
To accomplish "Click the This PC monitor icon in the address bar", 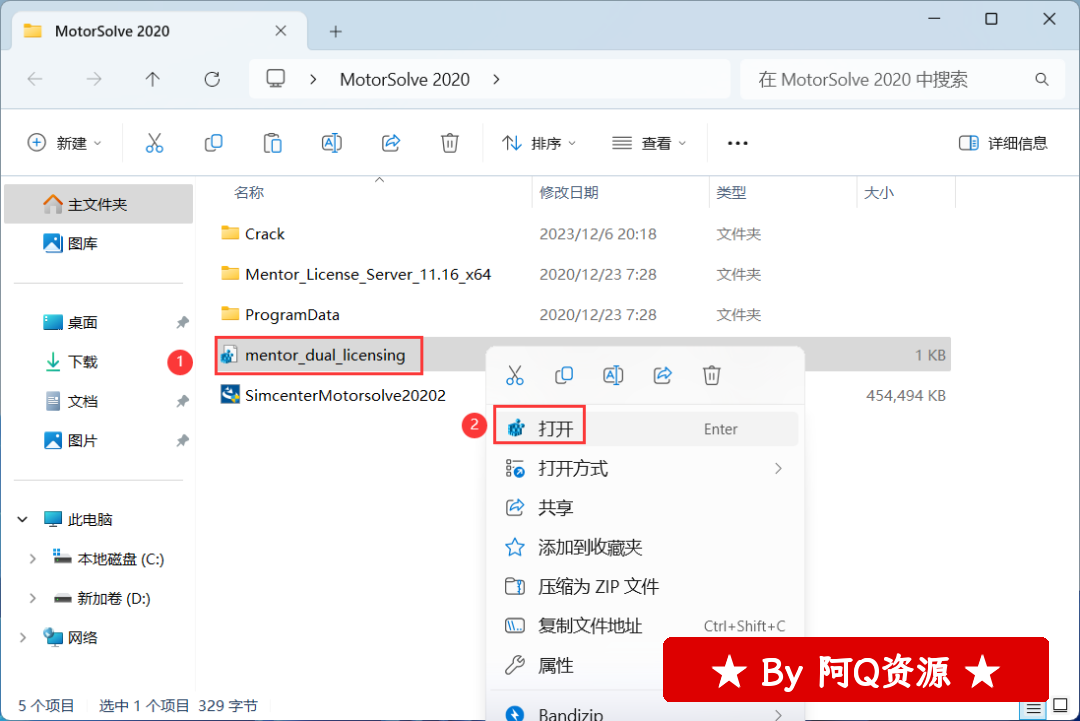I will (276, 79).
